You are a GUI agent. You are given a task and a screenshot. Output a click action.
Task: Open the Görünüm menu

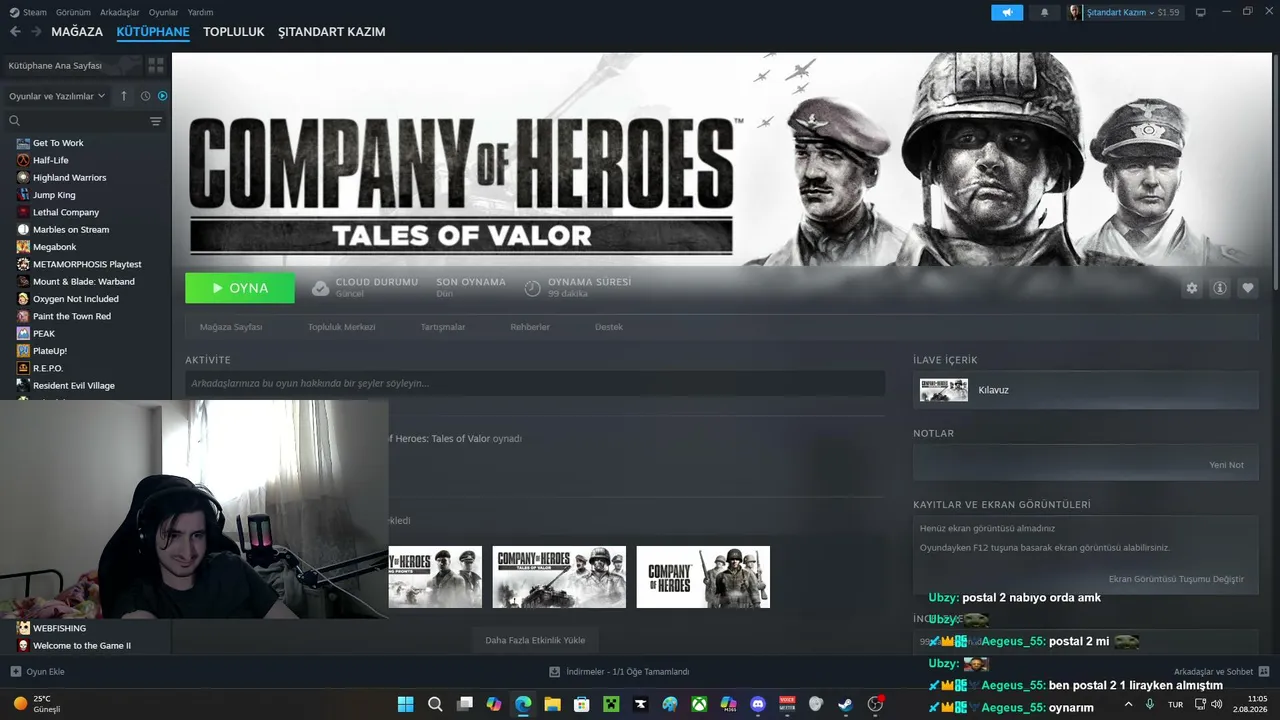tap(73, 12)
